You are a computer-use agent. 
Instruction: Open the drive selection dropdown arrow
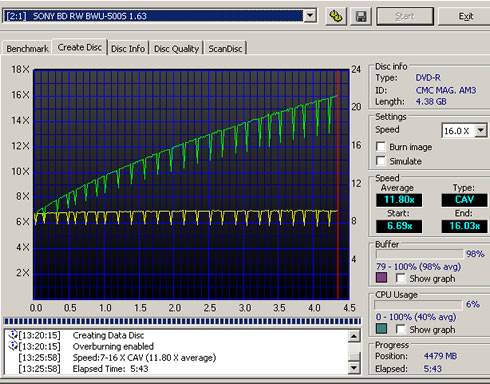coord(310,16)
